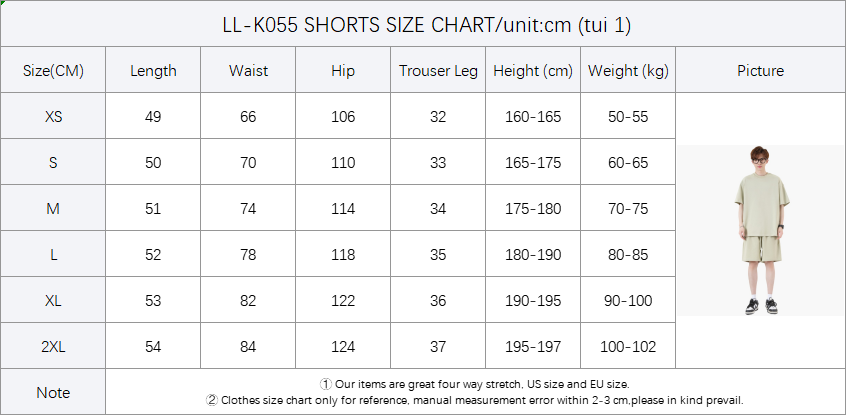This screenshot has height=416, width=847.
Task: Click the model photo in Picture column
Action: pyautogui.click(x=760, y=230)
